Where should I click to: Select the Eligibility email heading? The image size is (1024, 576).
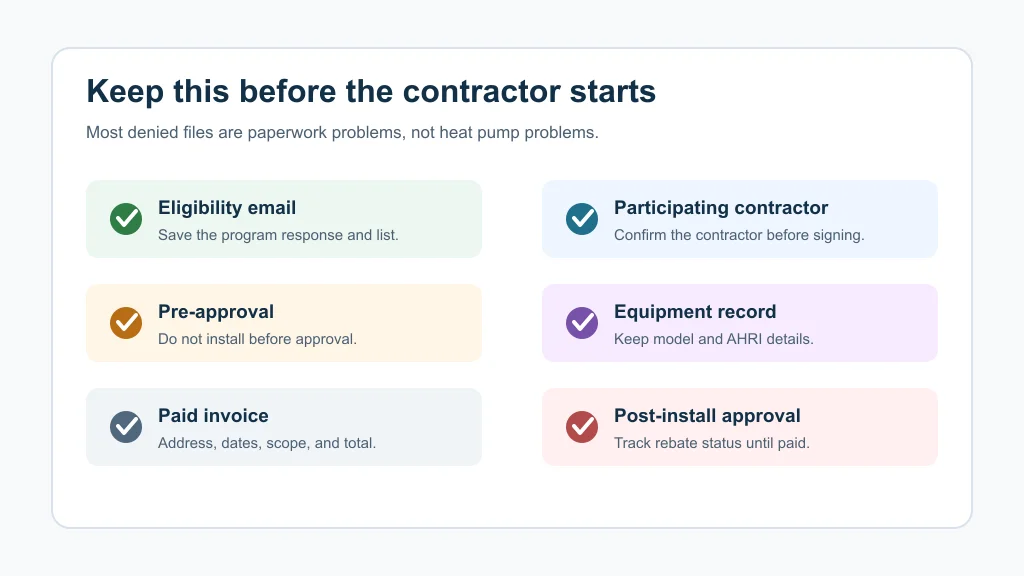[x=227, y=208]
